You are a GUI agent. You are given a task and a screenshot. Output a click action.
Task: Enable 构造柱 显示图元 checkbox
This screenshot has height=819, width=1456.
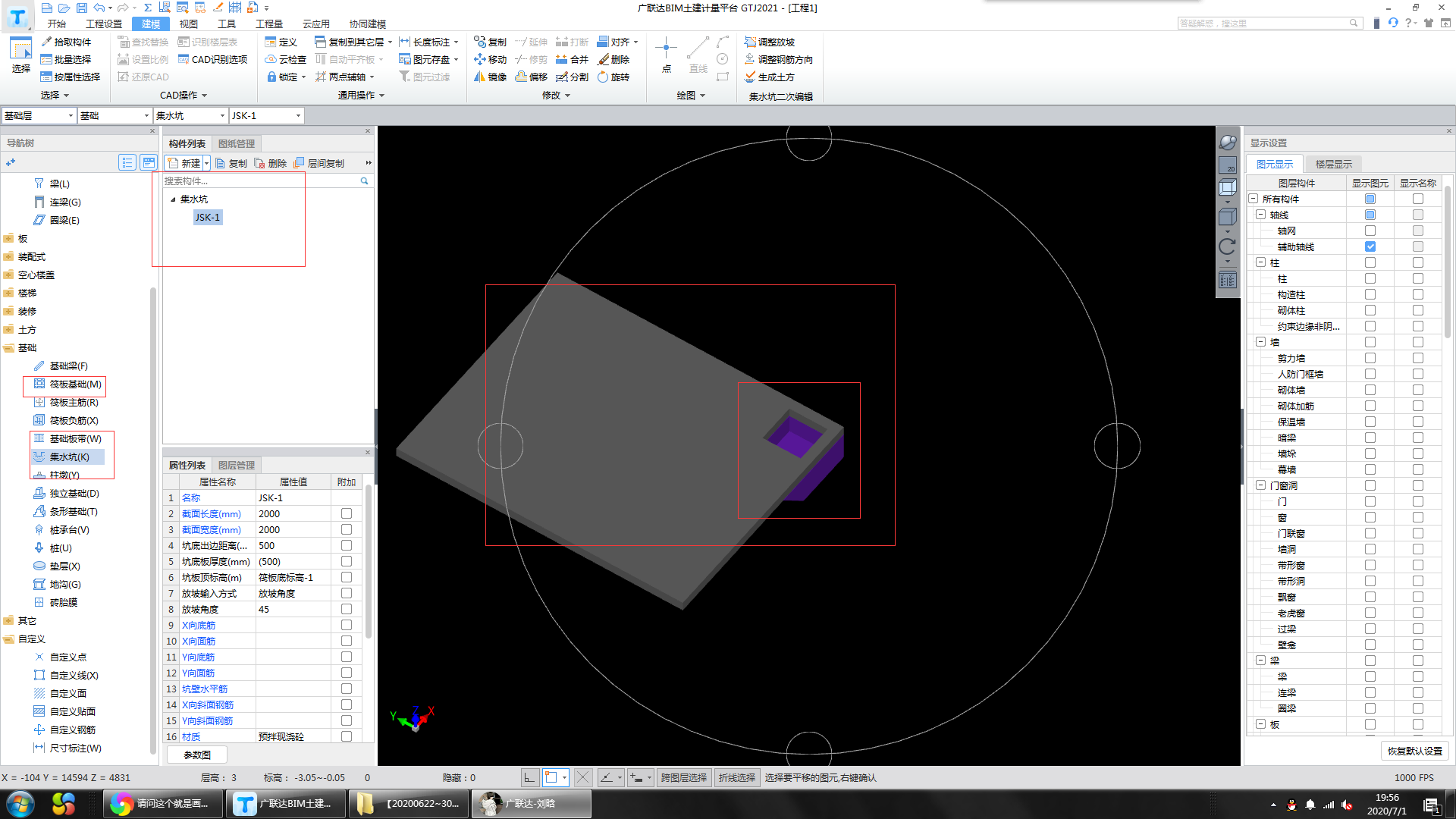1370,294
